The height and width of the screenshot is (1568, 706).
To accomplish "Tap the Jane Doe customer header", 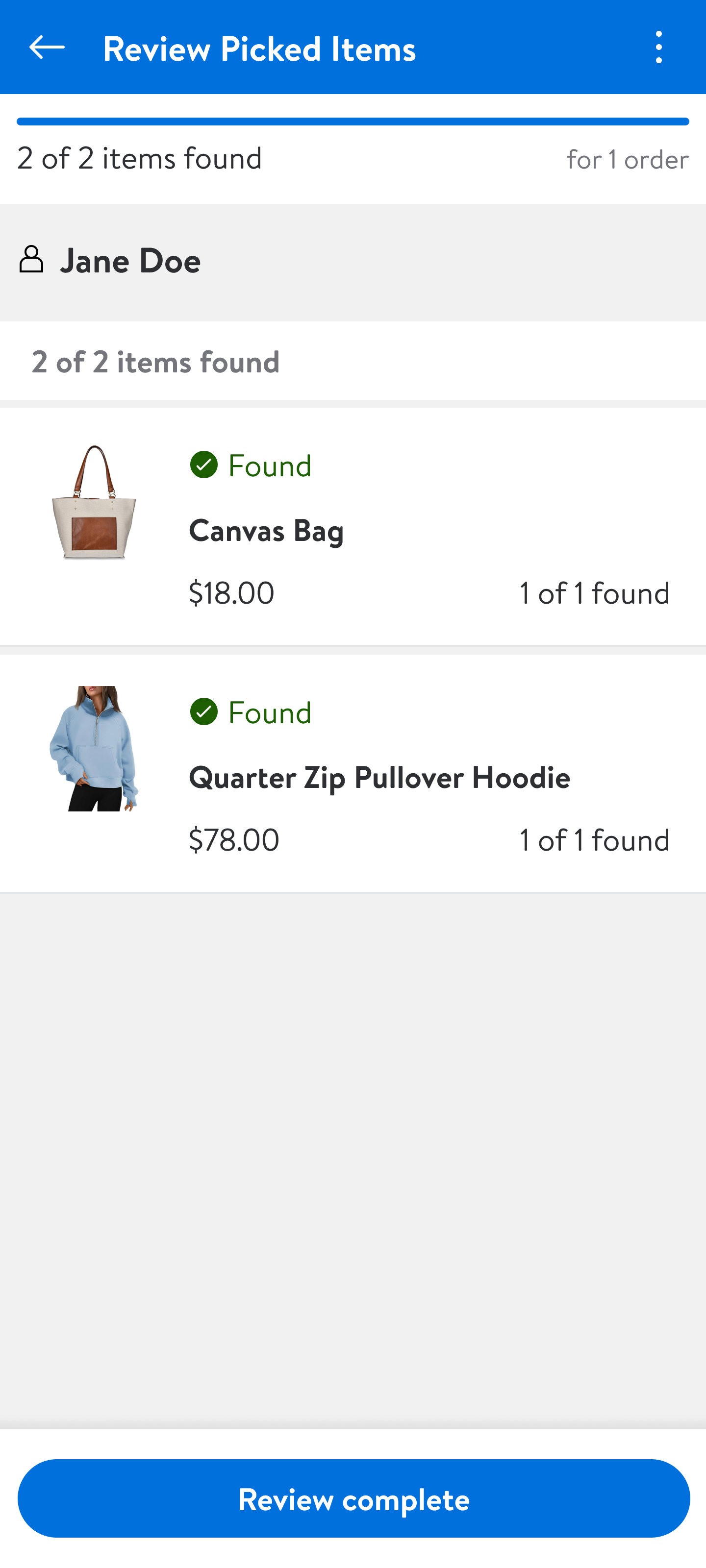I will (x=130, y=261).
